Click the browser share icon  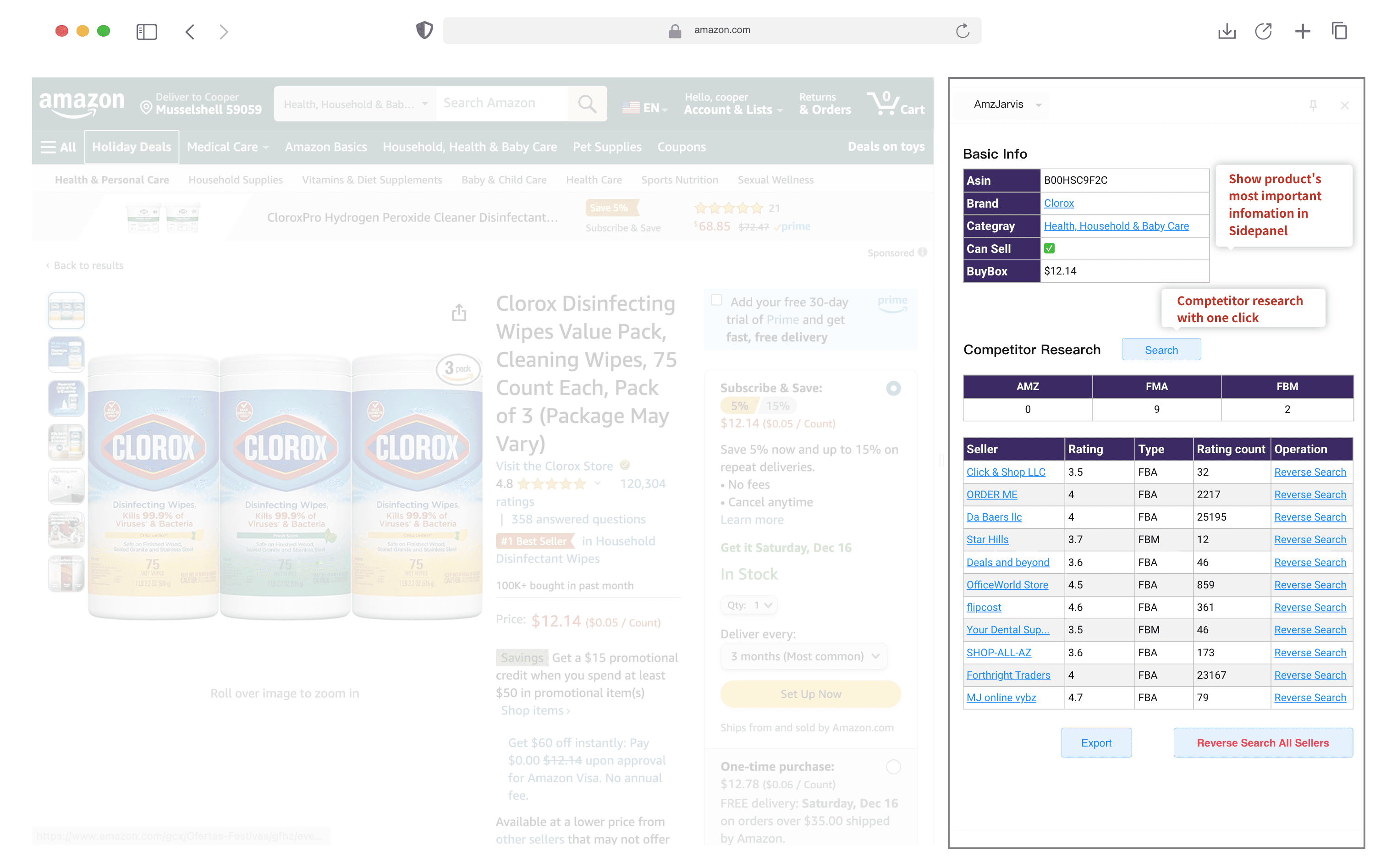pos(1263,30)
